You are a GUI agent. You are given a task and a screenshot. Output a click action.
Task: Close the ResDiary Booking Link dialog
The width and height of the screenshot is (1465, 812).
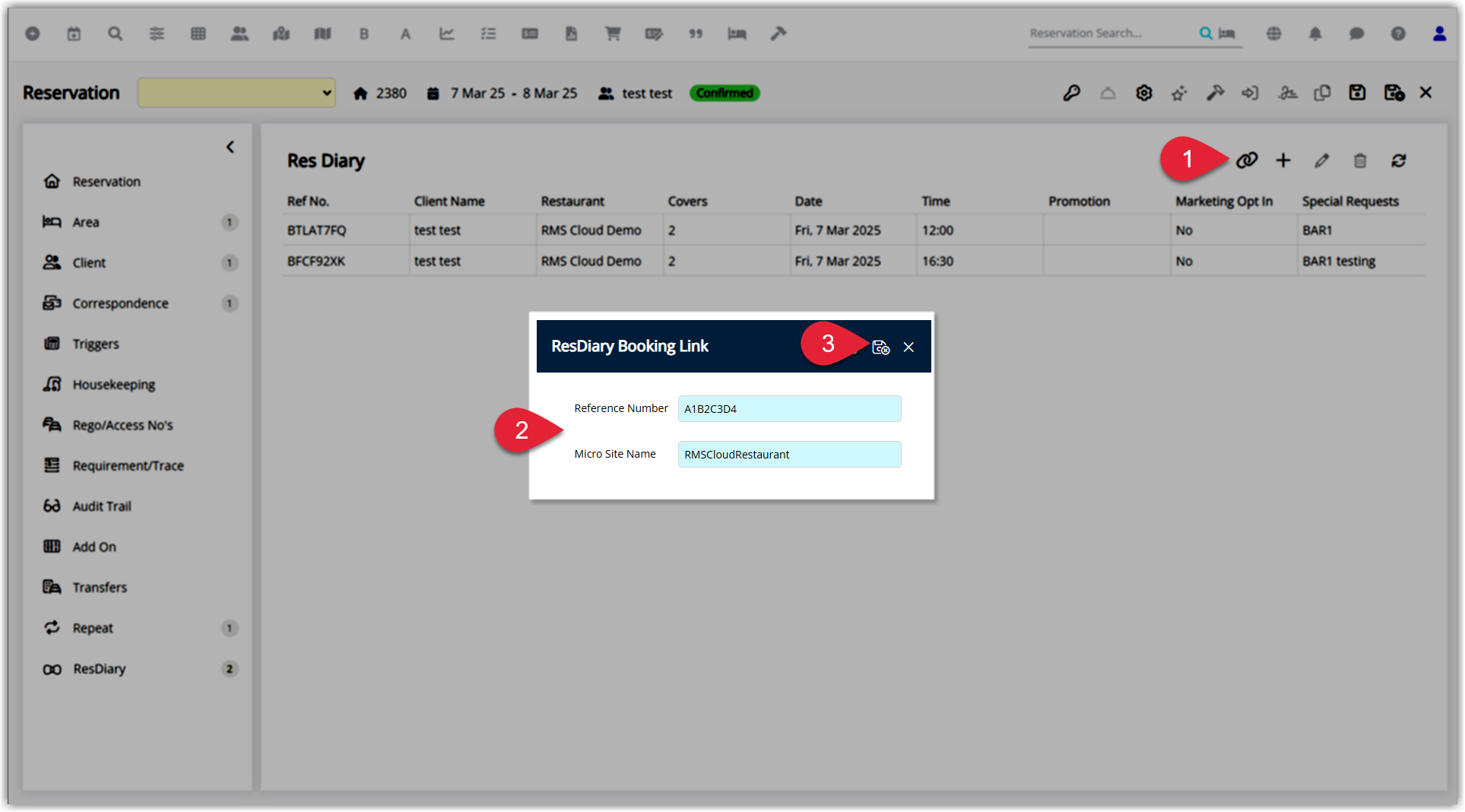click(908, 347)
